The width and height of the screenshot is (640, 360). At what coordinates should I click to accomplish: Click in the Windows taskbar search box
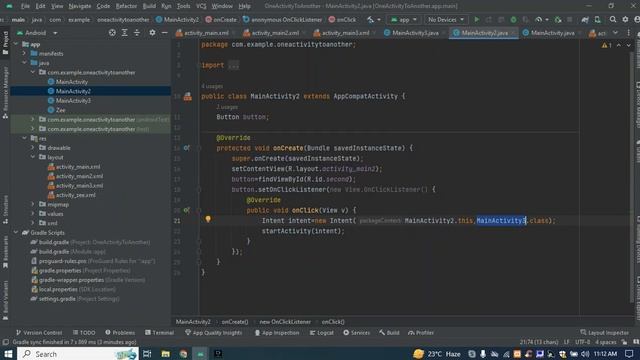tap(78, 354)
